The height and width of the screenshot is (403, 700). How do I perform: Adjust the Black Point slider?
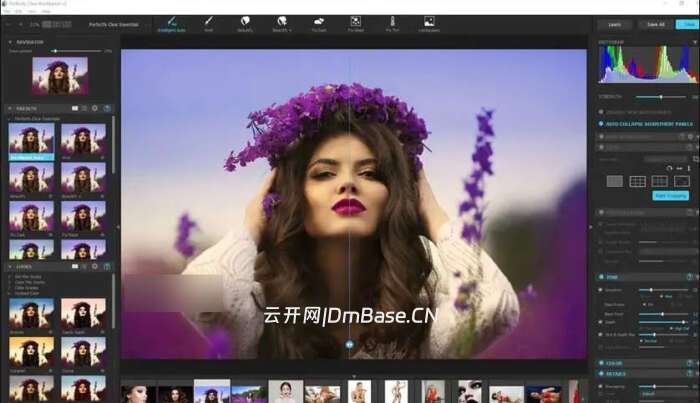663,314
